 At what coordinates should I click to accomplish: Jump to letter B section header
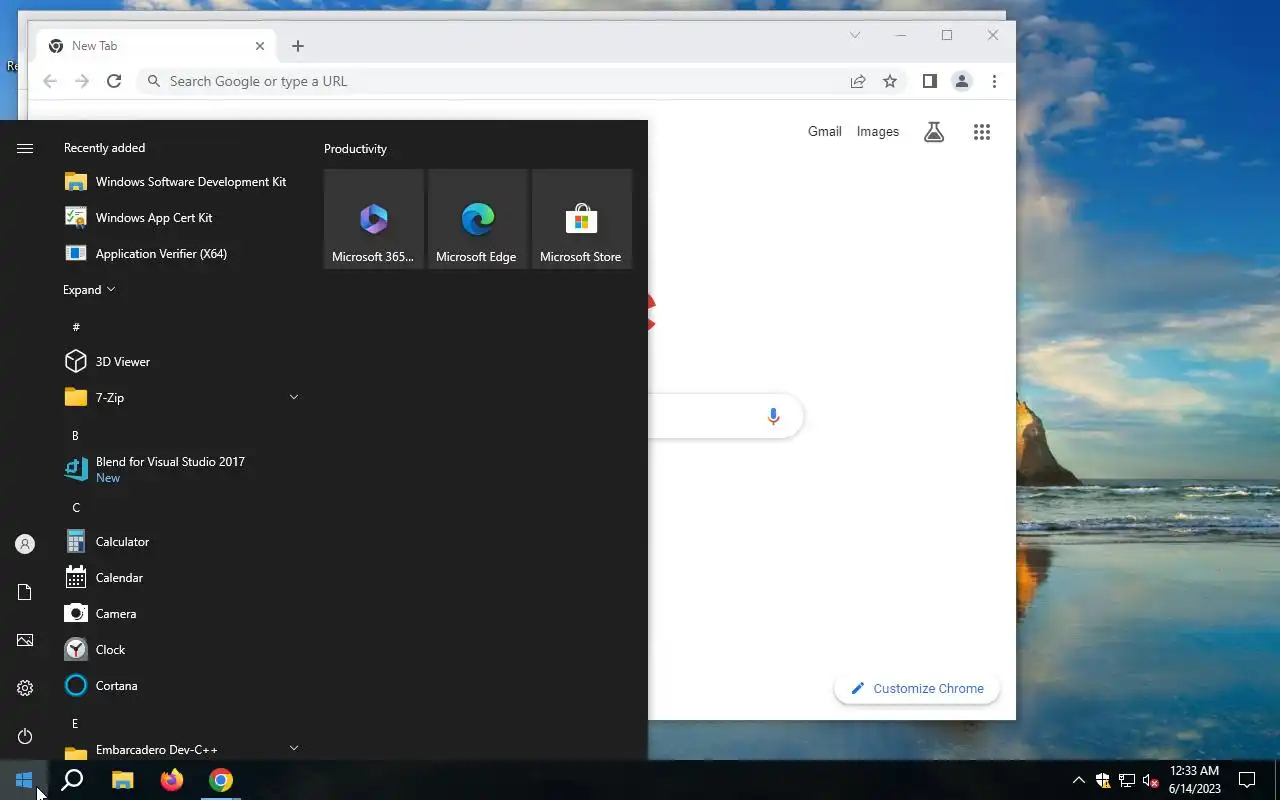point(75,435)
